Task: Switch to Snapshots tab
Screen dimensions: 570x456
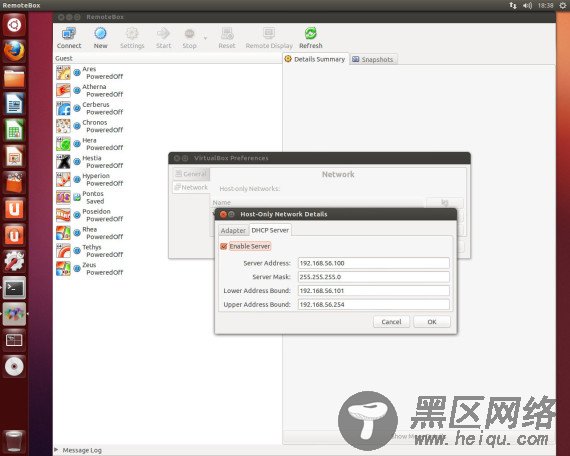Action: 373,59
